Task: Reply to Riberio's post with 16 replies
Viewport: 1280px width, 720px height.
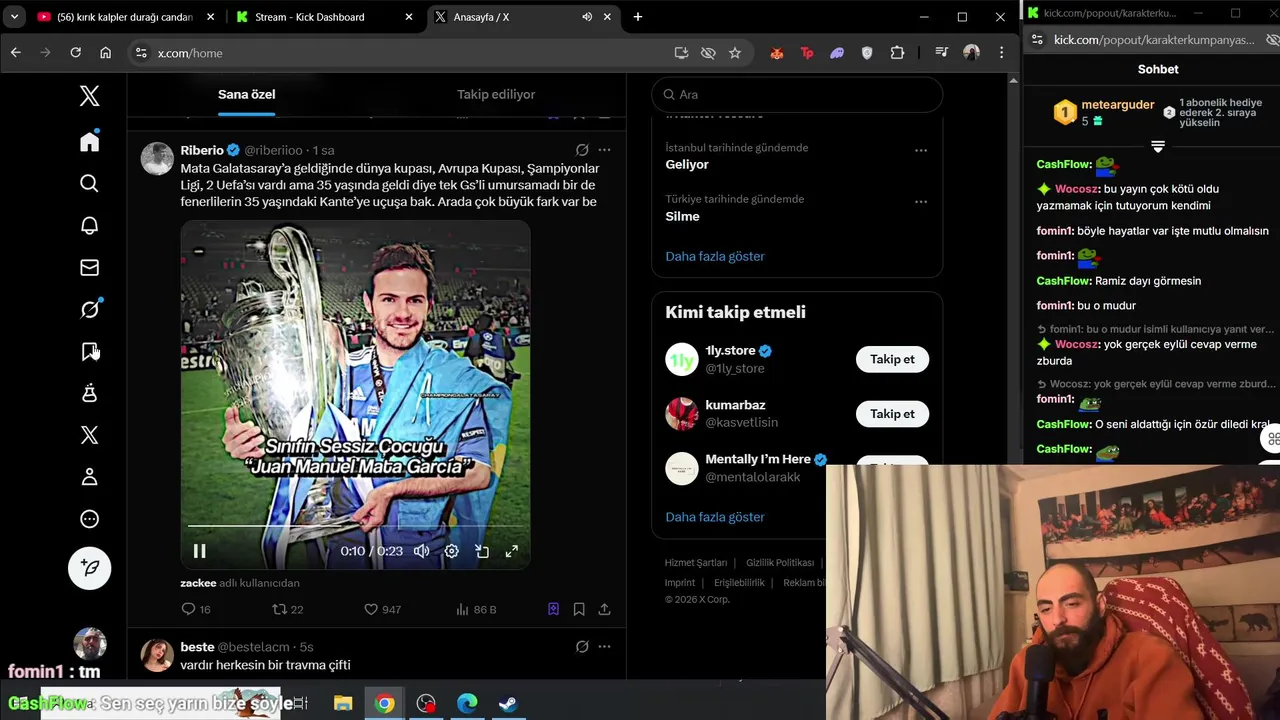Action: click(x=196, y=609)
